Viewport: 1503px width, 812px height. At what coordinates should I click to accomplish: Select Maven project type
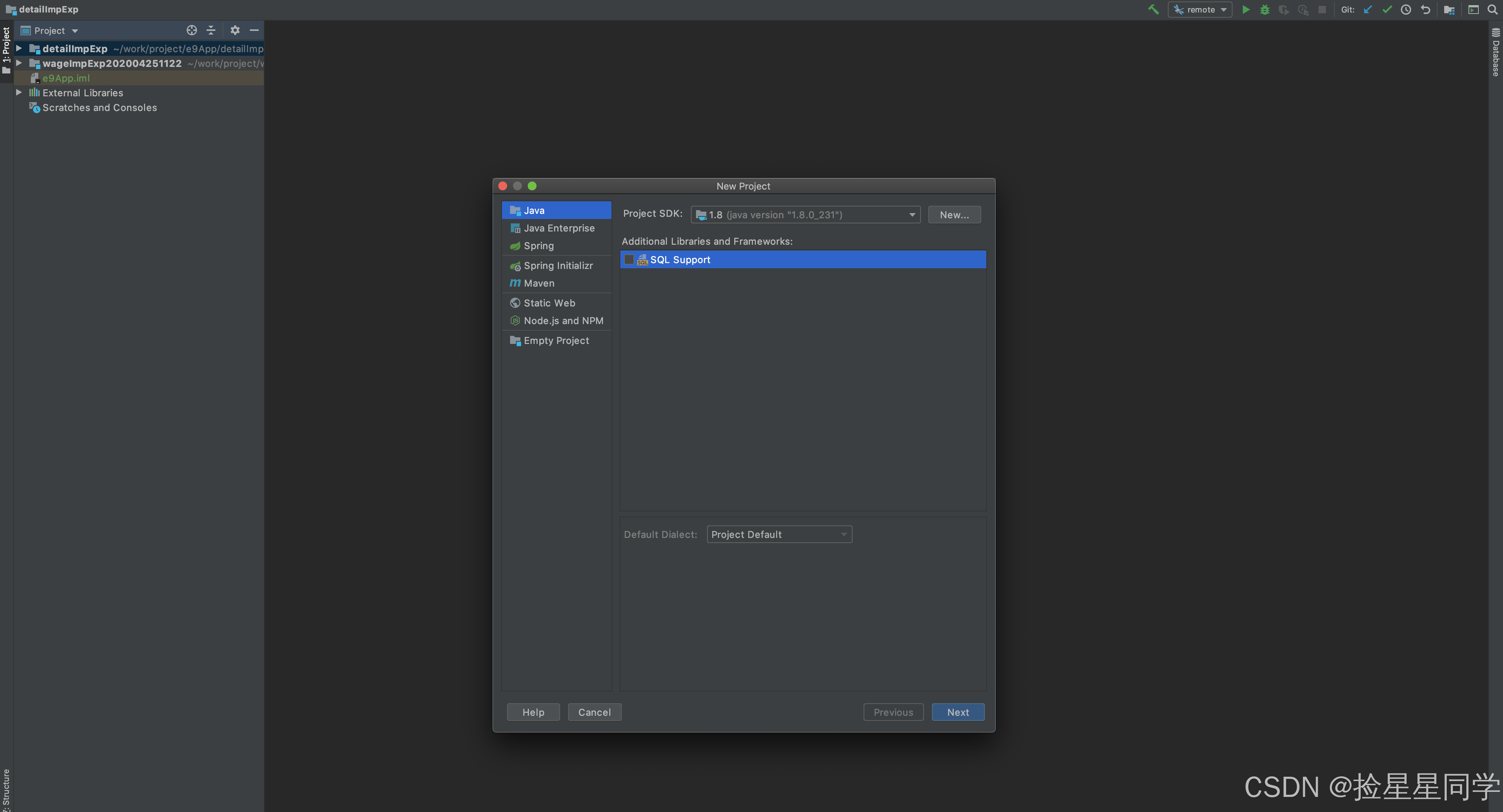tap(538, 283)
